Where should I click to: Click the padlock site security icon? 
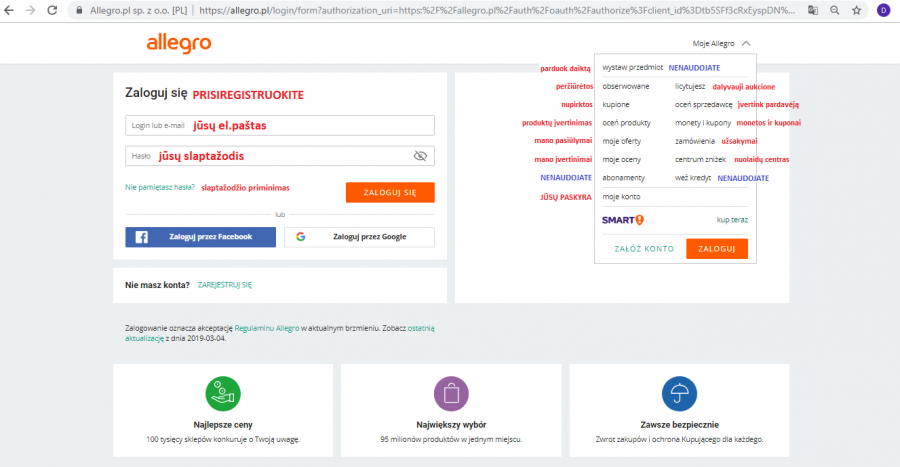pyautogui.click(x=79, y=10)
